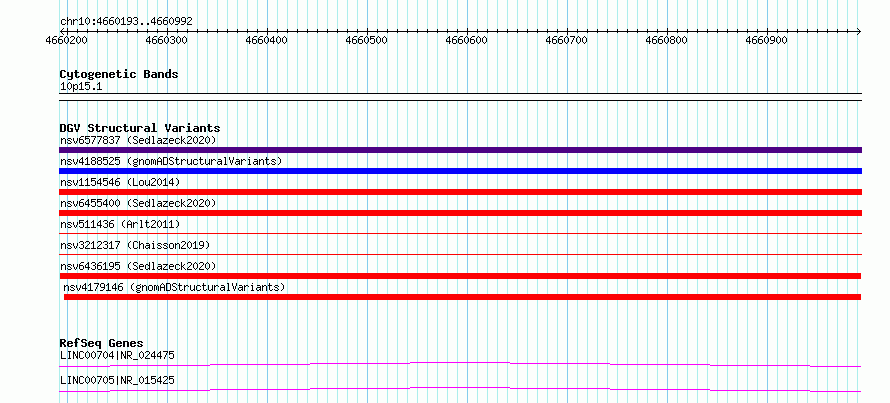Click ruler position 4660800
Image resolution: width=890 pixels, height=403 pixels.
coord(667,40)
